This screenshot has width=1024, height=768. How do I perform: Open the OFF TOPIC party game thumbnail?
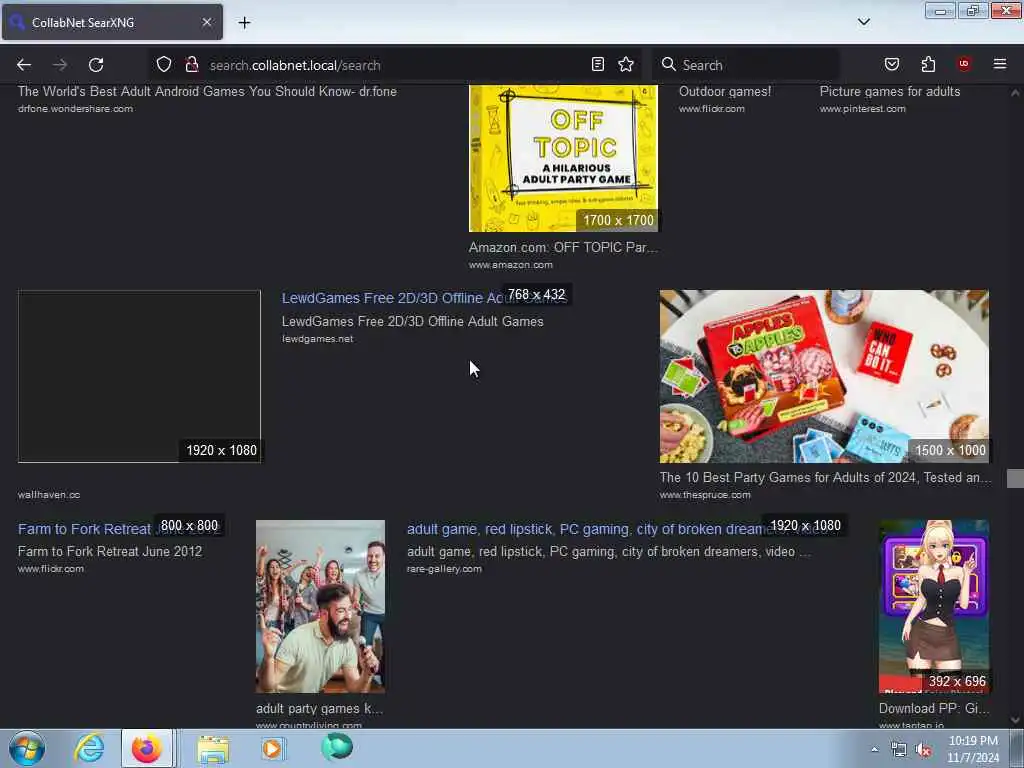(x=564, y=158)
